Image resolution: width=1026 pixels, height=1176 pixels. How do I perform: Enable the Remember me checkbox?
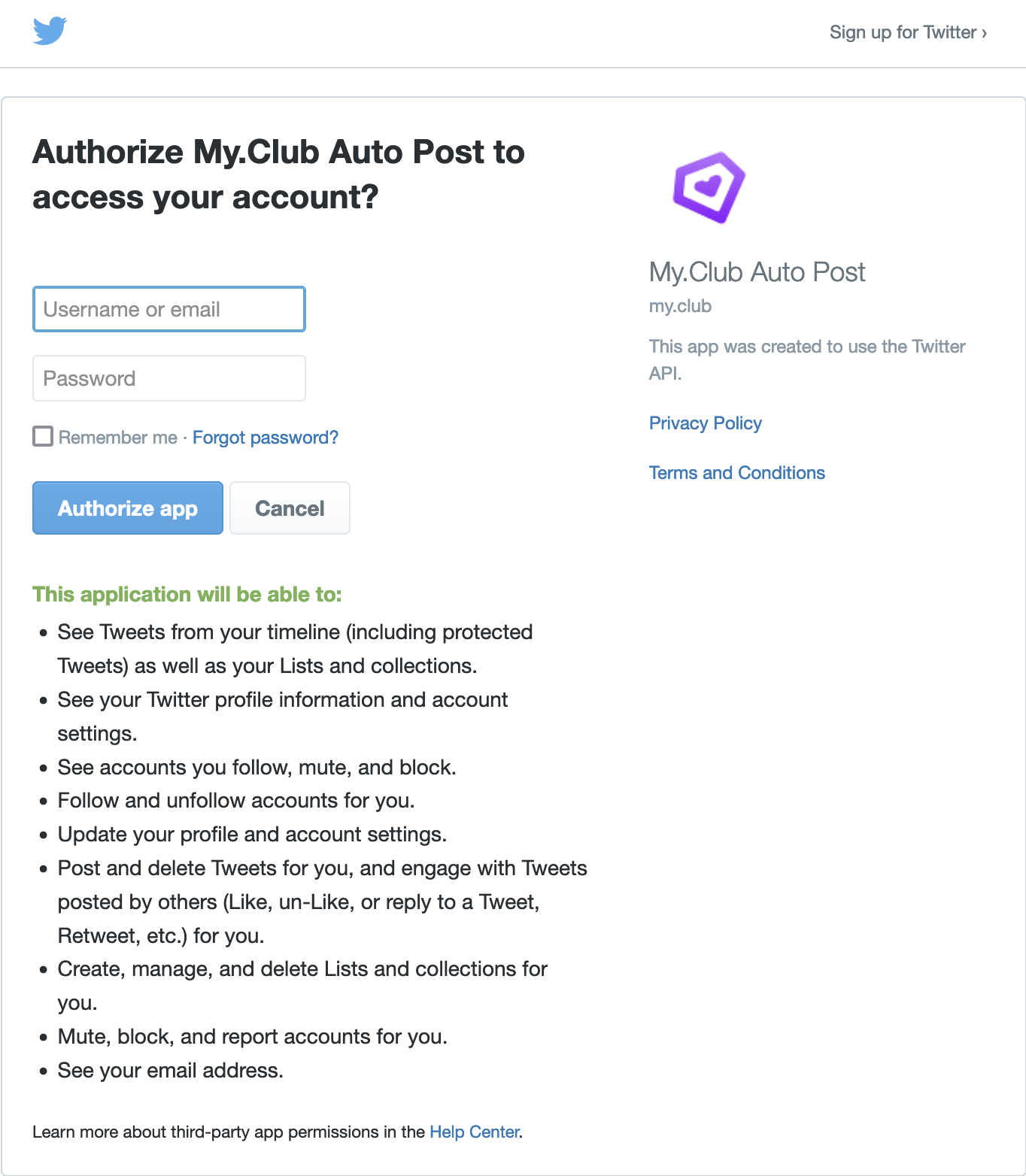pyautogui.click(x=43, y=436)
